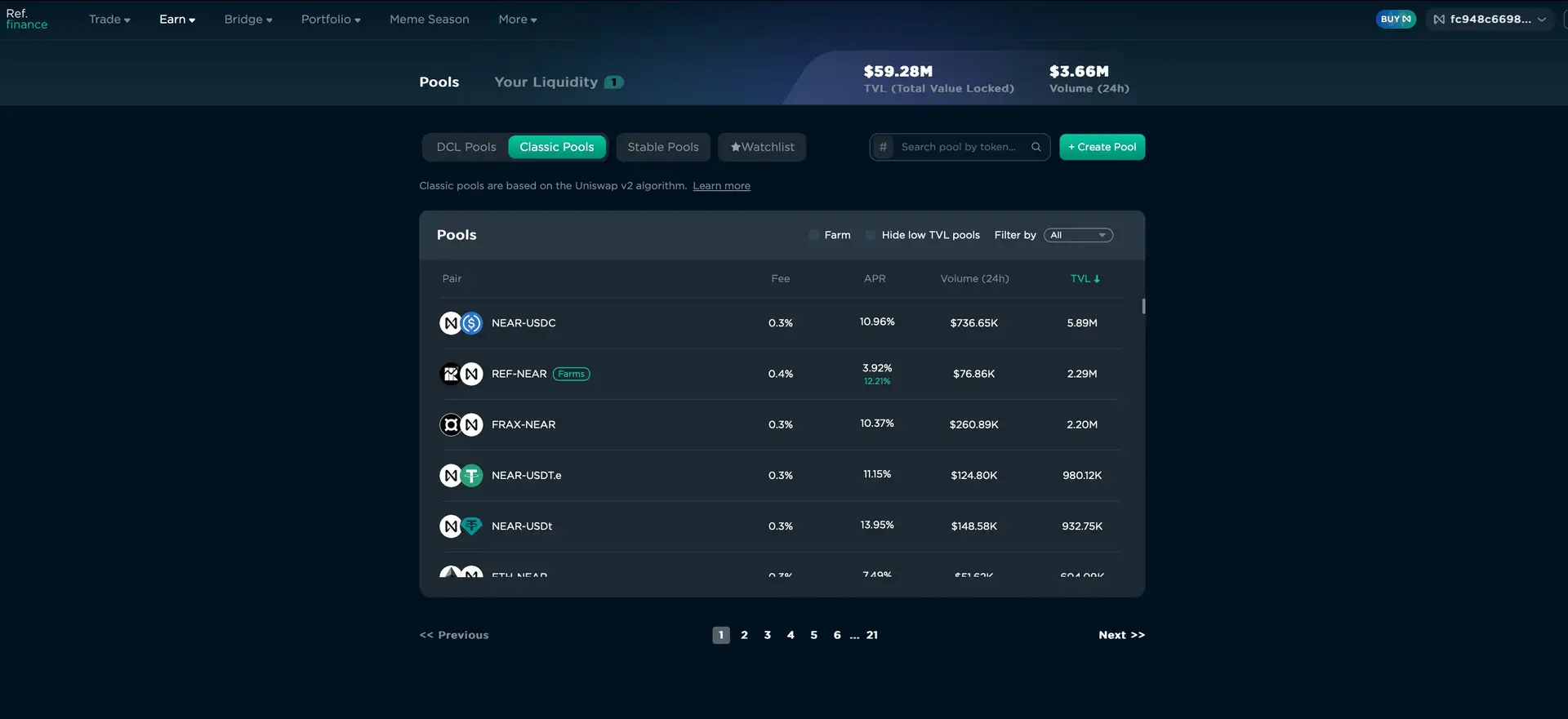The image size is (1568, 719).
Task: Switch to the Stable Pools tab
Action: point(662,147)
